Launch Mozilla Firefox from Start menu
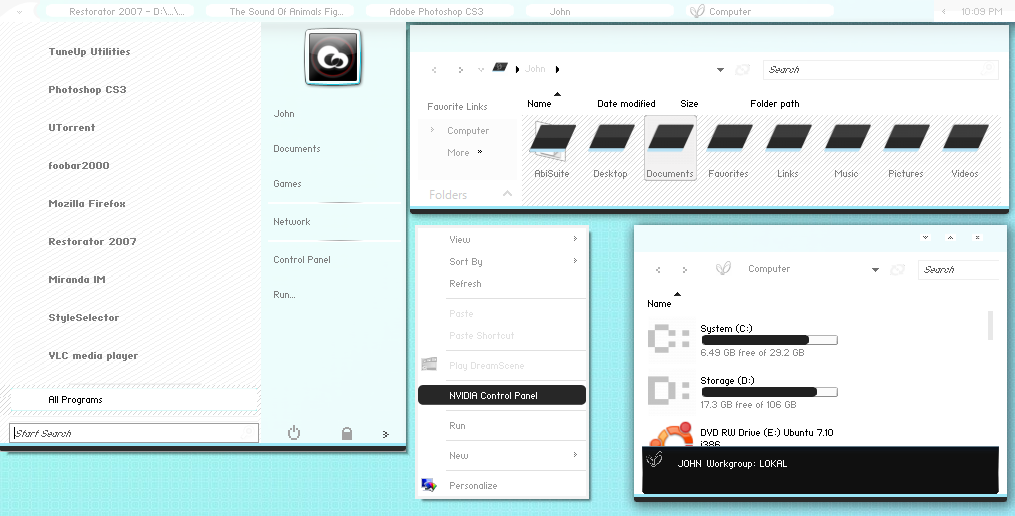The height and width of the screenshot is (516, 1015). tap(87, 203)
